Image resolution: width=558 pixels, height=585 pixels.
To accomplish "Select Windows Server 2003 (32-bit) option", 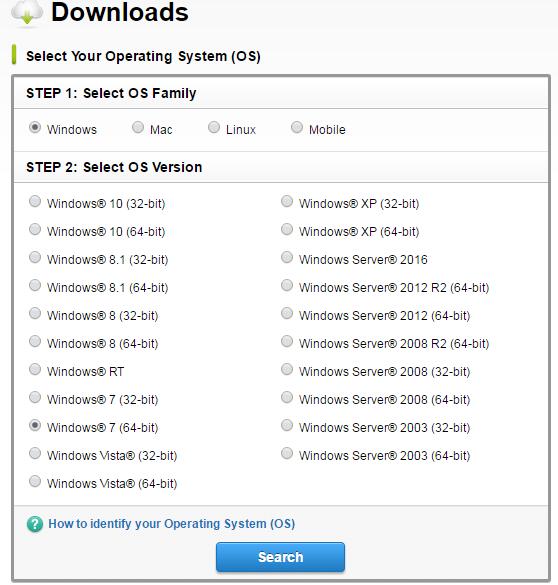I will coord(287,425).
